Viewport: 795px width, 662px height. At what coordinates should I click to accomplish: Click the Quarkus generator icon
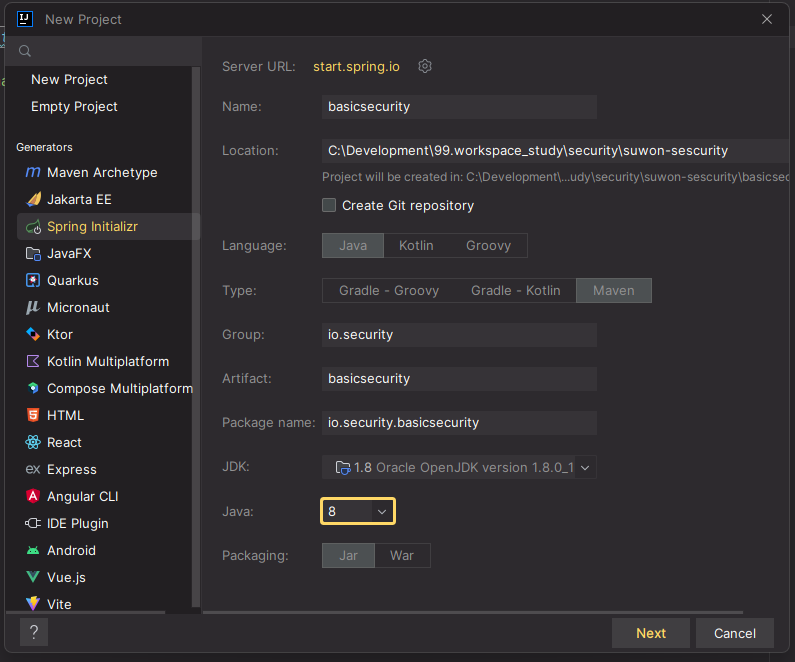tap(33, 280)
